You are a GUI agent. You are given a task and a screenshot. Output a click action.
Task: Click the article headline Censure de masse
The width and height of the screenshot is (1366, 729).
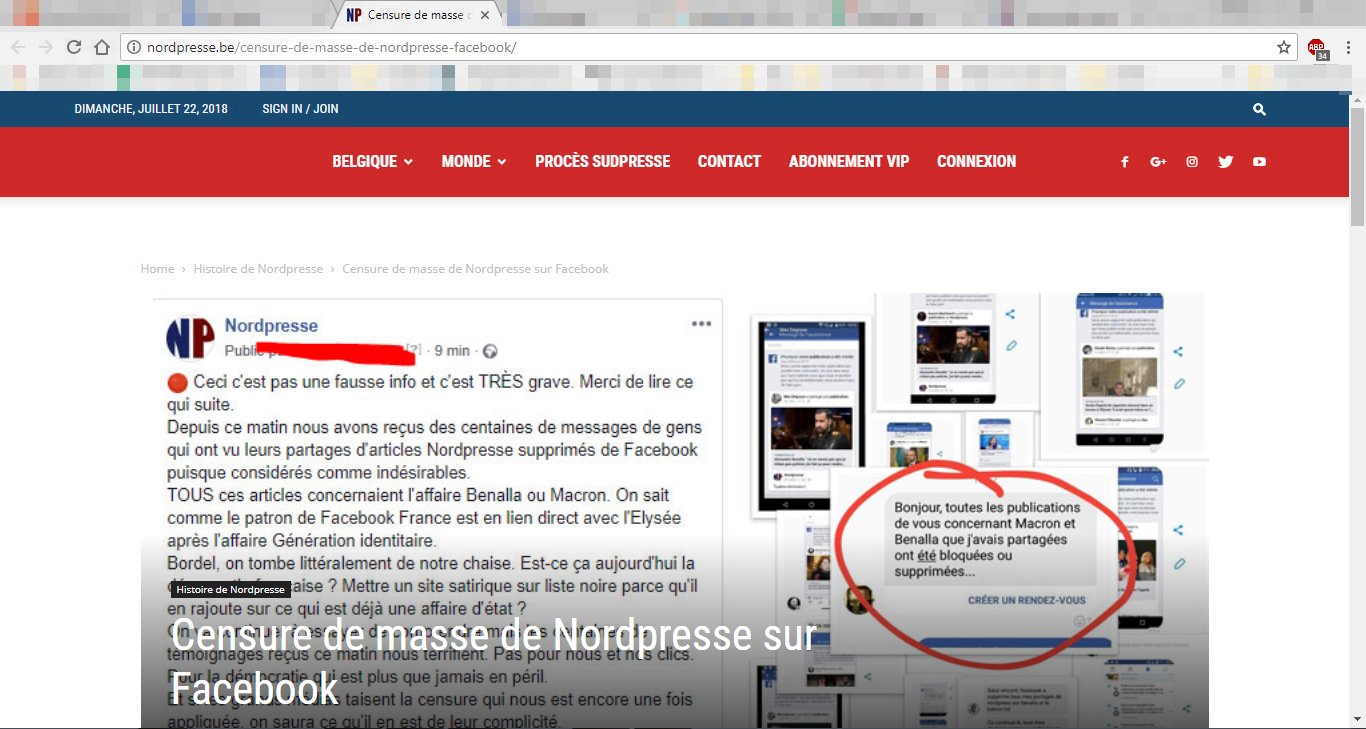pyautogui.click(x=492, y=662)
